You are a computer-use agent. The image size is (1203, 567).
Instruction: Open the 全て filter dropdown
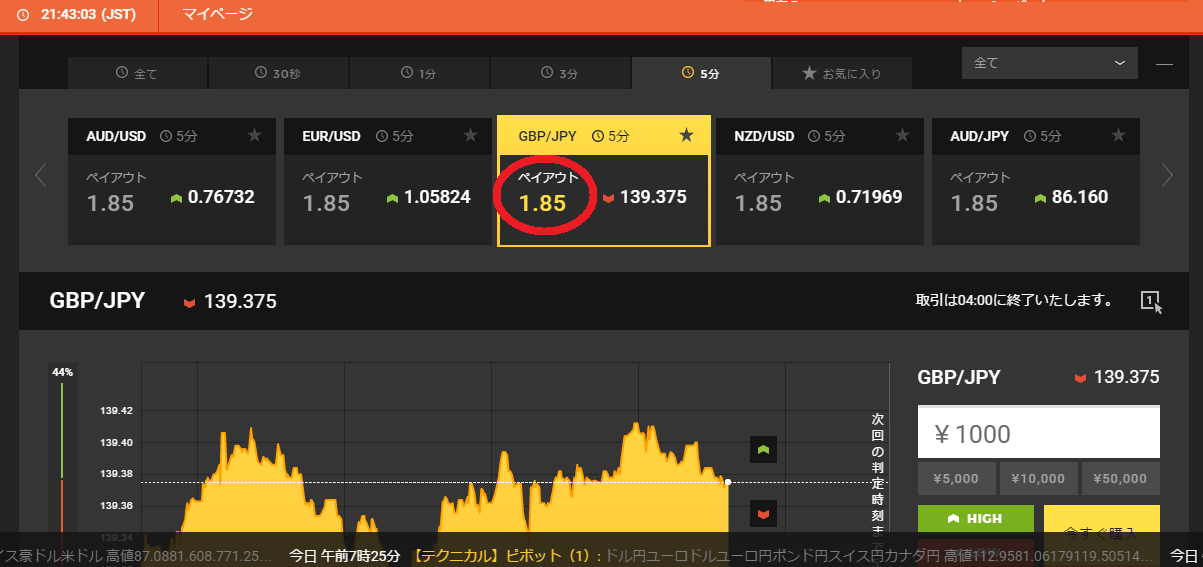point(1049,63)
